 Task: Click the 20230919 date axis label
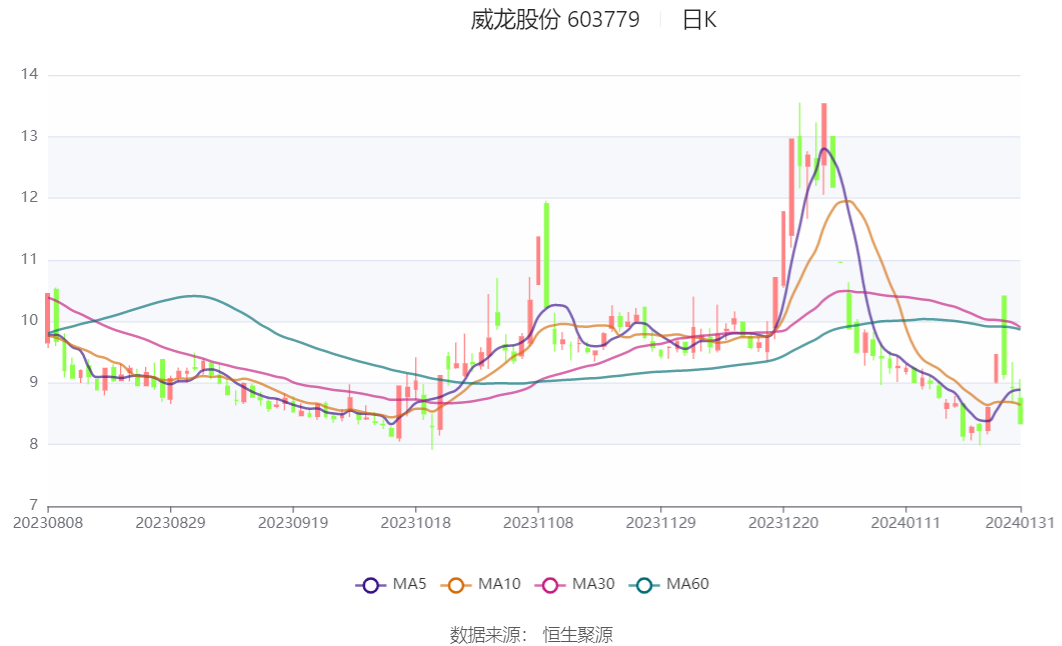pyautogui.click(x=293, y=523)
